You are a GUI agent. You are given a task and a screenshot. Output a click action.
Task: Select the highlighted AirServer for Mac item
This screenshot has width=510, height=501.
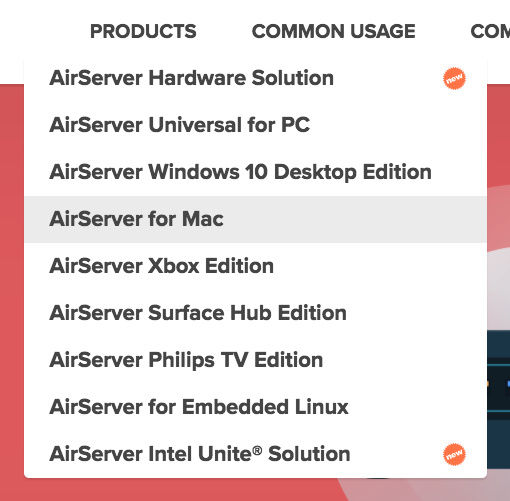(256, 219)
